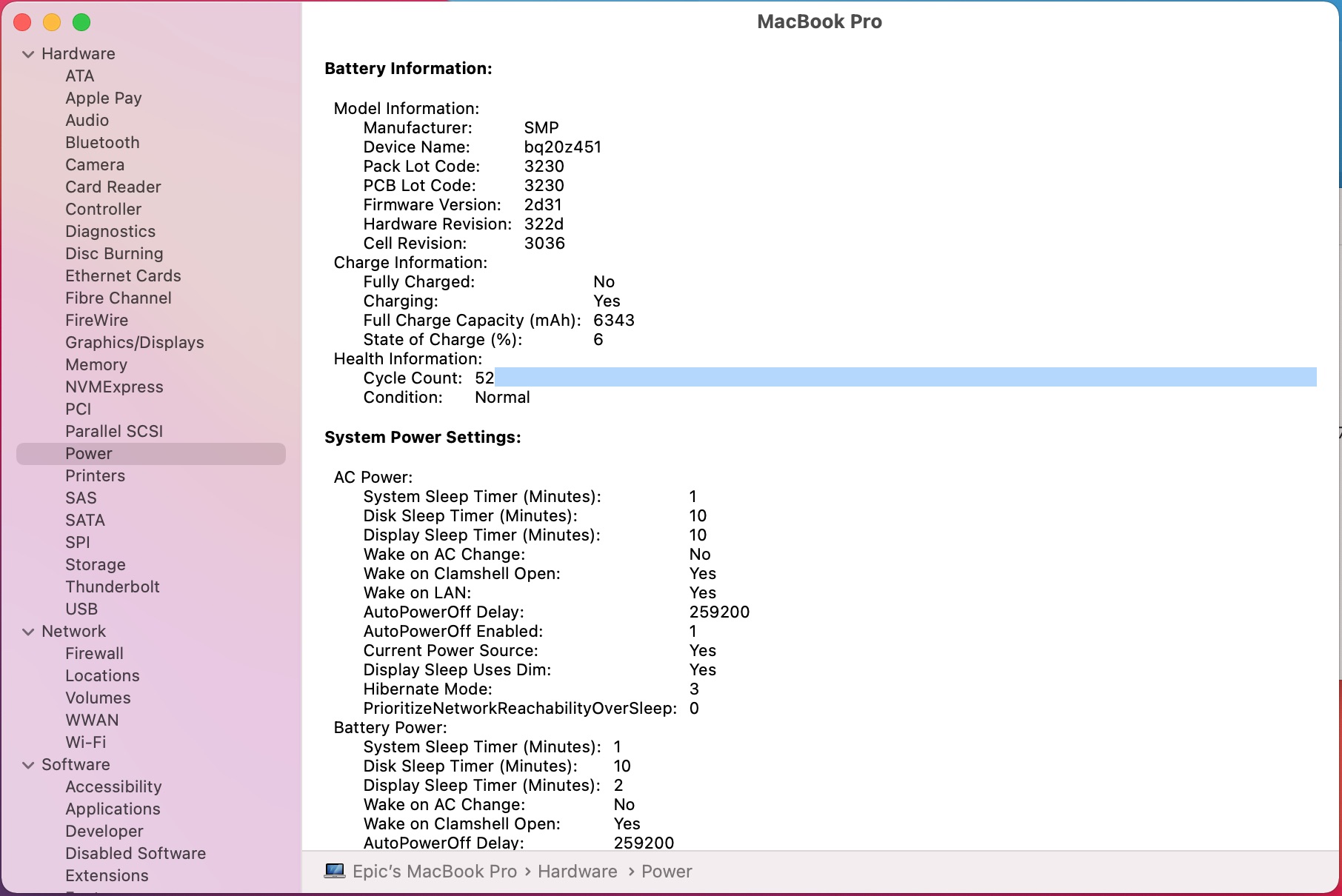Open Wi-Fi network details
The height and width of the screenshot is (896, 1342).
86,742
